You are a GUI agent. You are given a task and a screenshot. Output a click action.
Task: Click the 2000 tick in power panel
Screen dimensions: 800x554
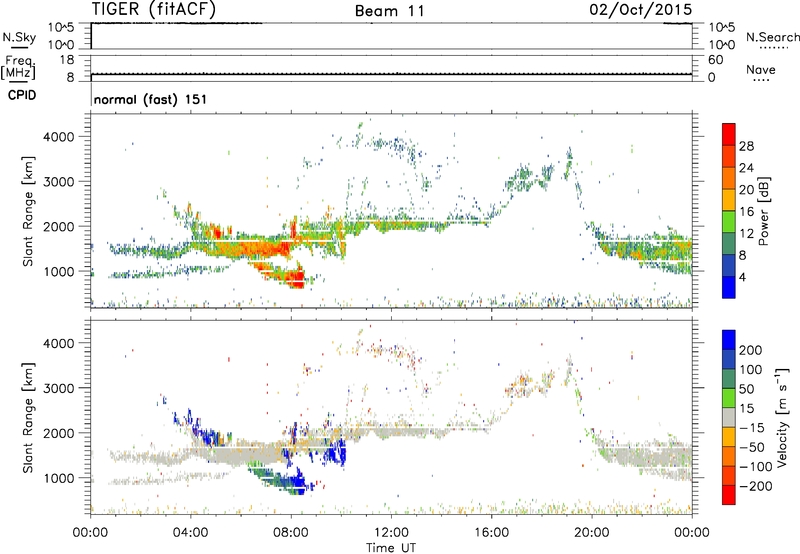coord(58,226)
